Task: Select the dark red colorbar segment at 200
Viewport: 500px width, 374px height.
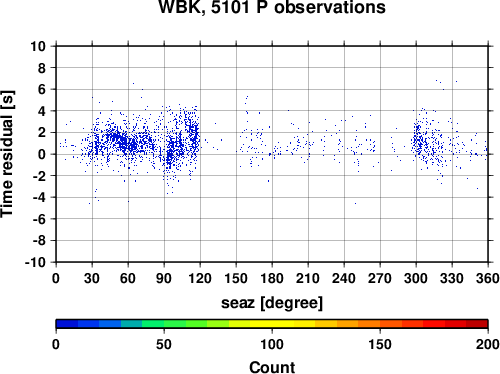Action: tap(477, 324)
